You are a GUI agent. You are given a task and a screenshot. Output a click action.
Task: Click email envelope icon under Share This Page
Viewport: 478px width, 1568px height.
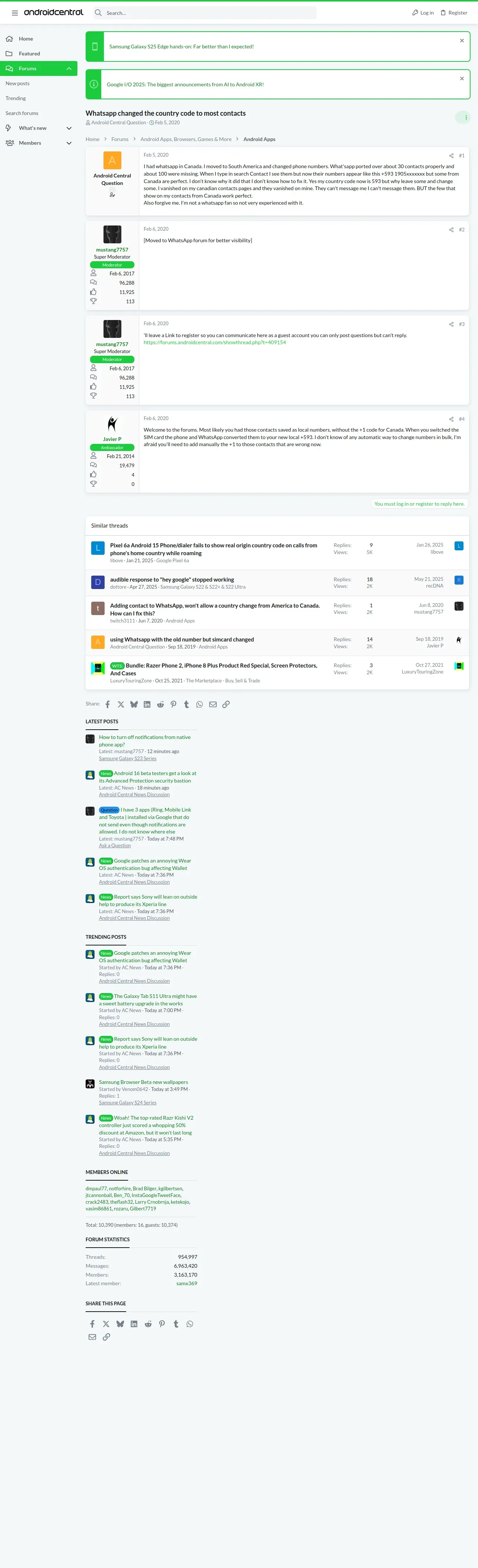93,1337
